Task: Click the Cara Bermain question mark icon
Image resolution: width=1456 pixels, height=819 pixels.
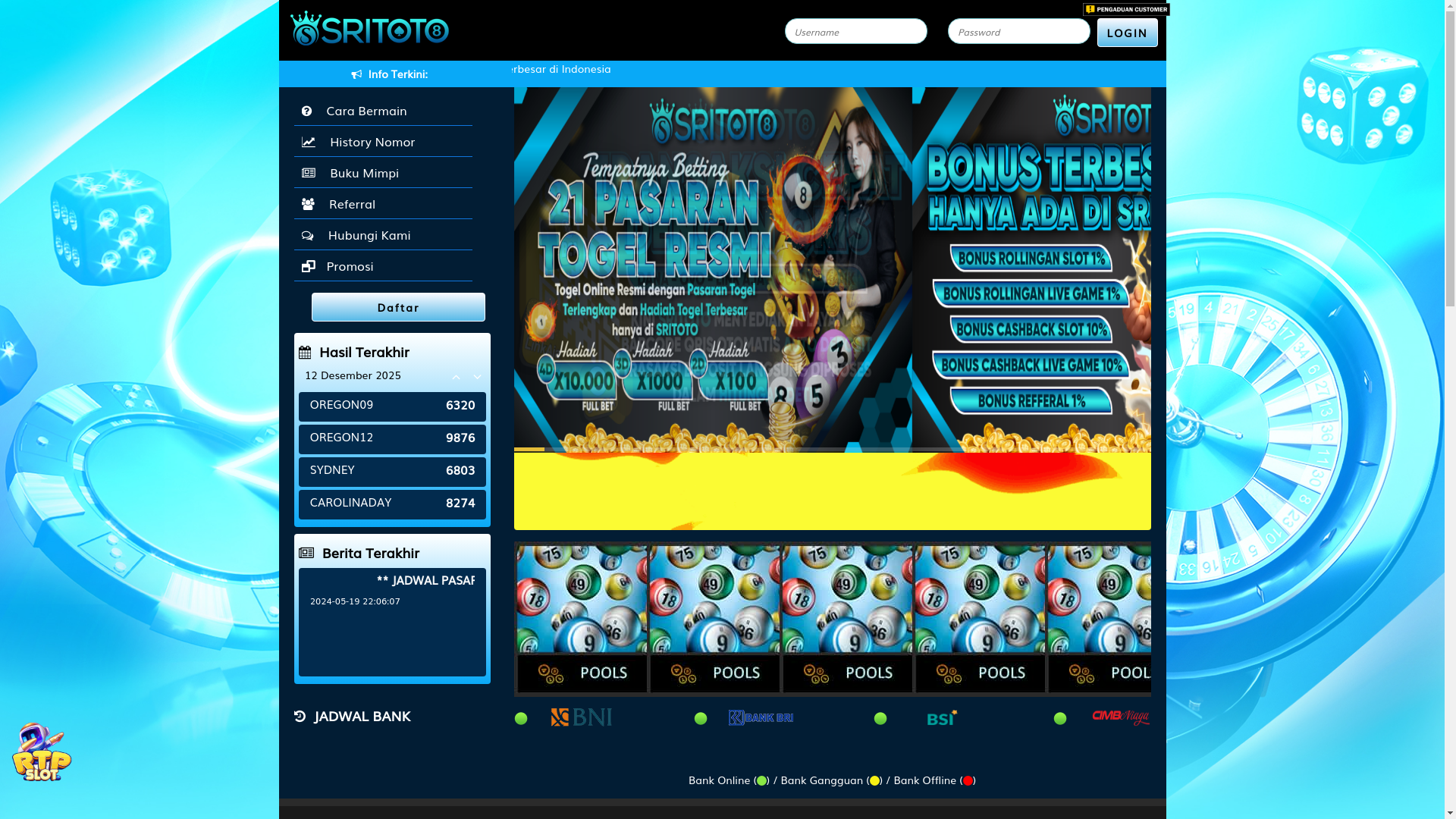Action: tap(306, 111)
